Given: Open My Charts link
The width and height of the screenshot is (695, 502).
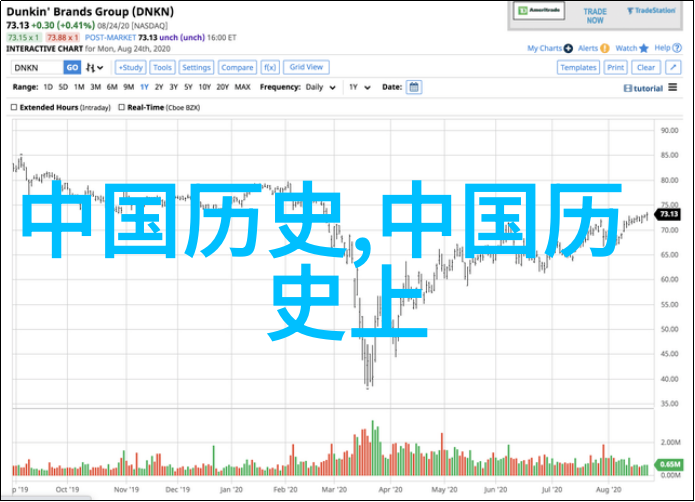Looking at the screenshot, I should click(544, 48).
